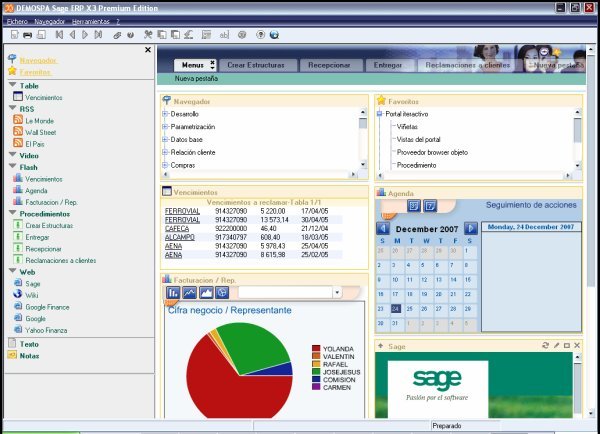
Task: Switch to the Entregar tab
Action: click(388, 65)
